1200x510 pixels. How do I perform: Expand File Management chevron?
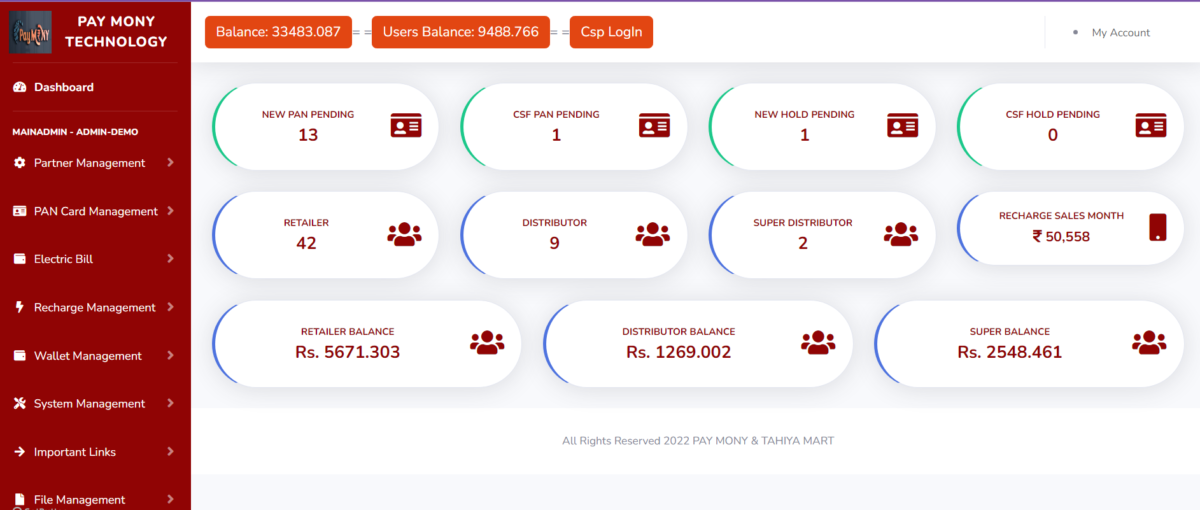click(170, 499)
